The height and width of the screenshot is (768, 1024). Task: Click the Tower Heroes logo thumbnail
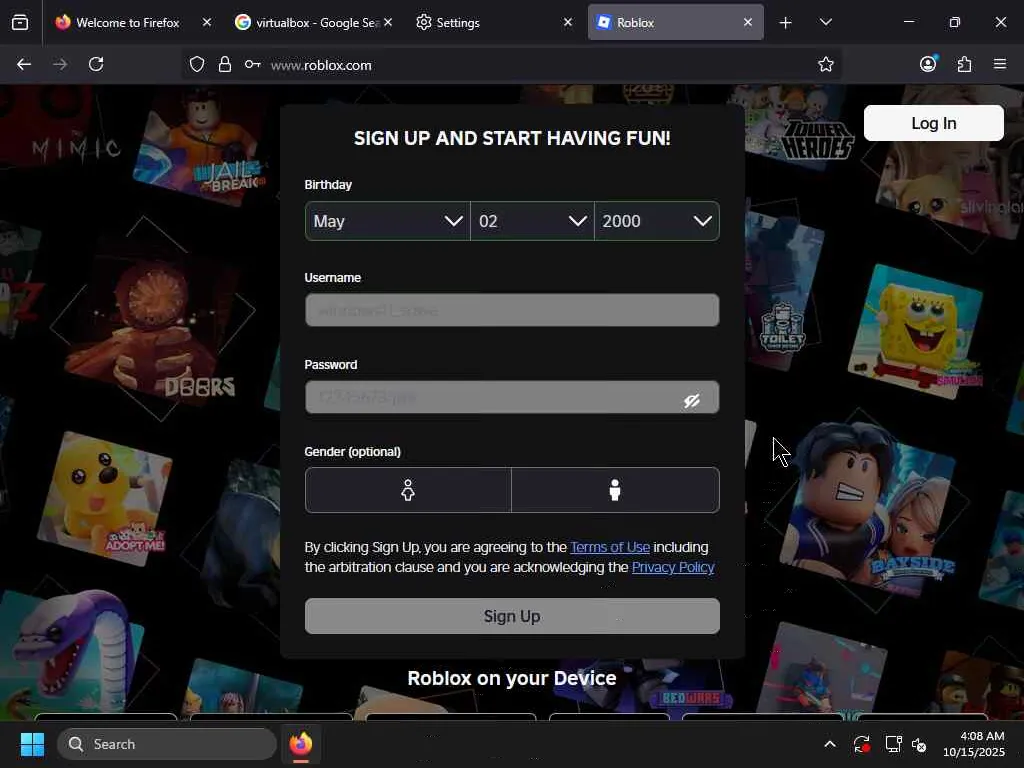(817, 139)
